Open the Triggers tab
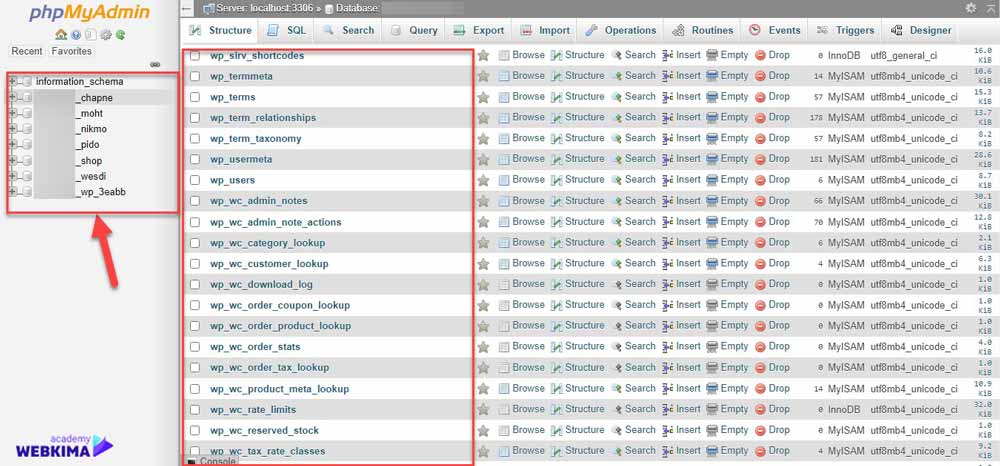The image size is (1000, 466). (845, 31)
